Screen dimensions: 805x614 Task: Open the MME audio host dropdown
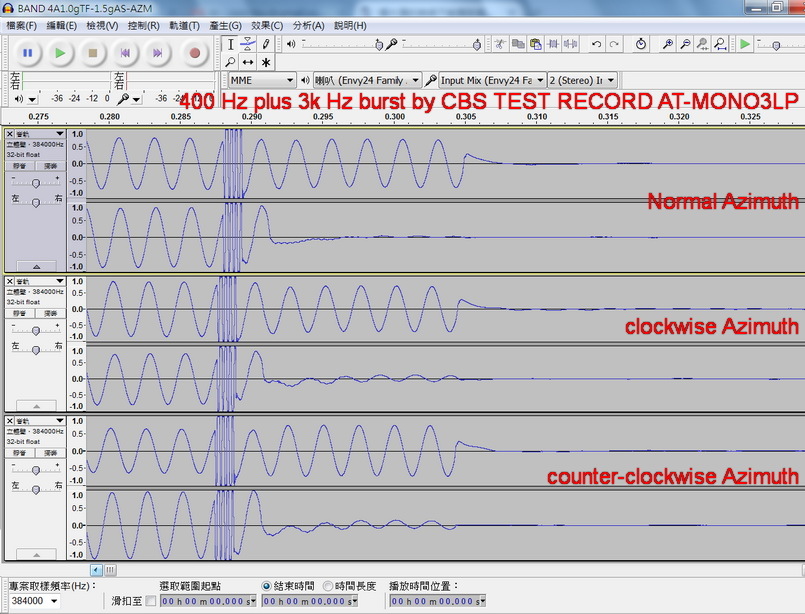click(261, 80)
